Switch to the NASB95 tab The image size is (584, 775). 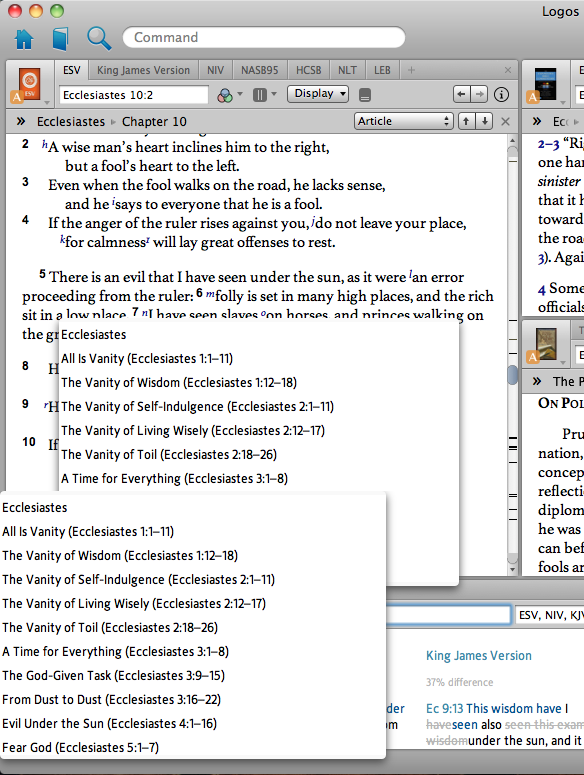tap(260, 70)
